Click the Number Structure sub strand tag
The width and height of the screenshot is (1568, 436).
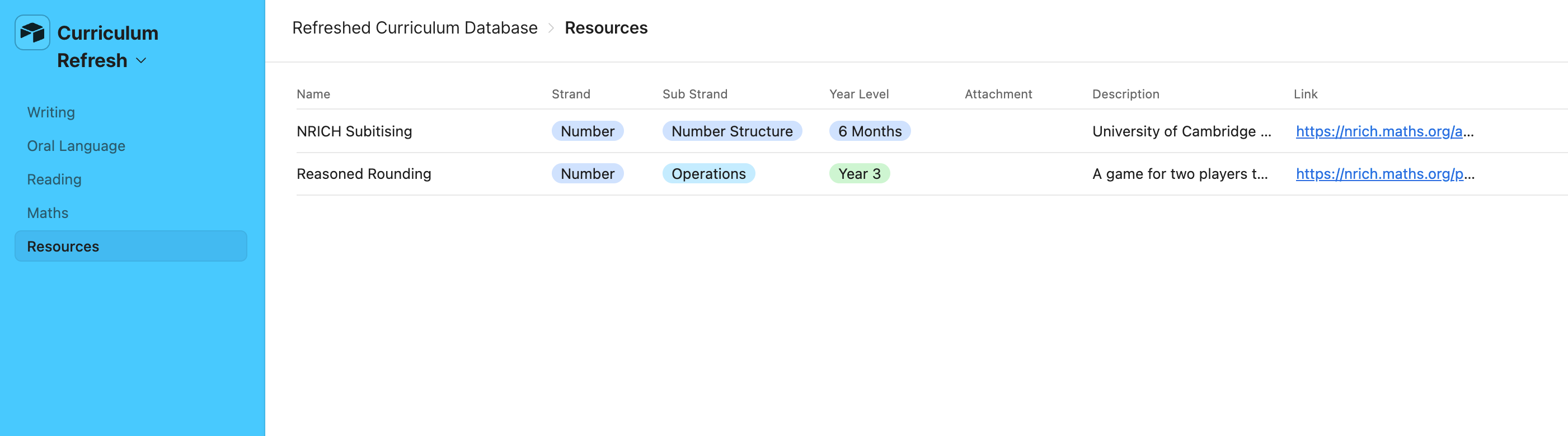coord(733,131)
